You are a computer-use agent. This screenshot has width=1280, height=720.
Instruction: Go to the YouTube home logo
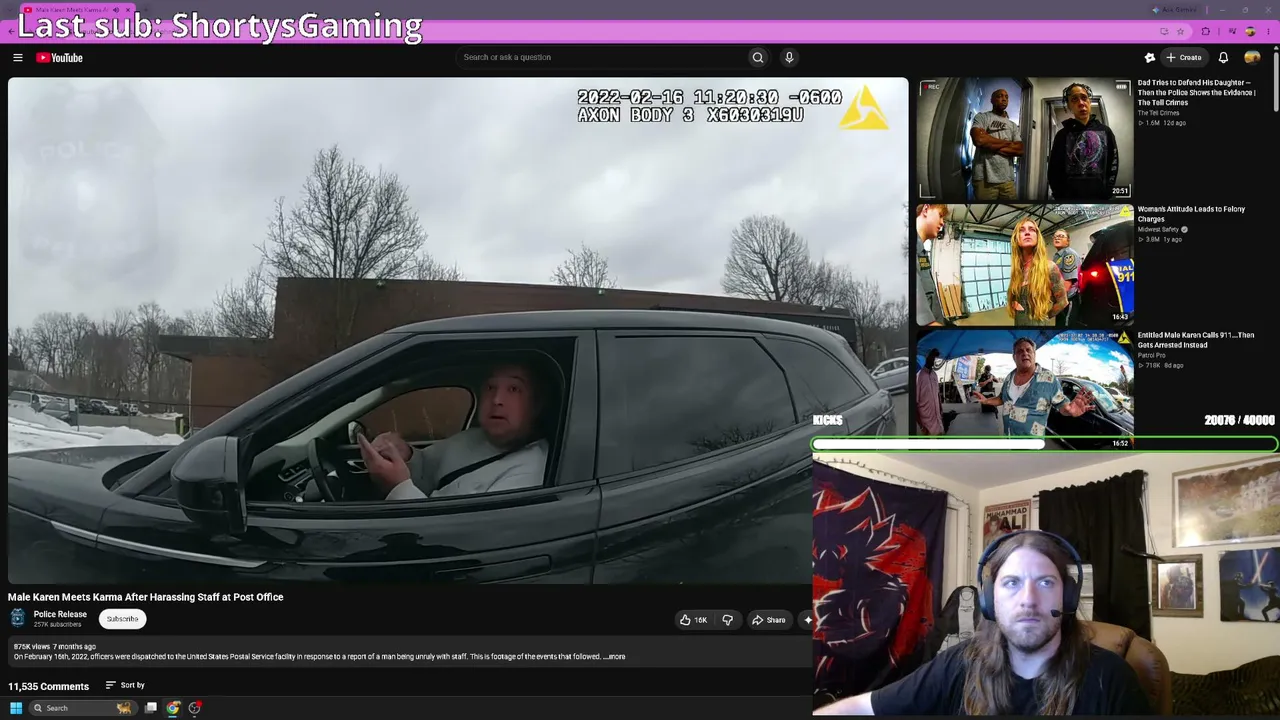[60, 58]
